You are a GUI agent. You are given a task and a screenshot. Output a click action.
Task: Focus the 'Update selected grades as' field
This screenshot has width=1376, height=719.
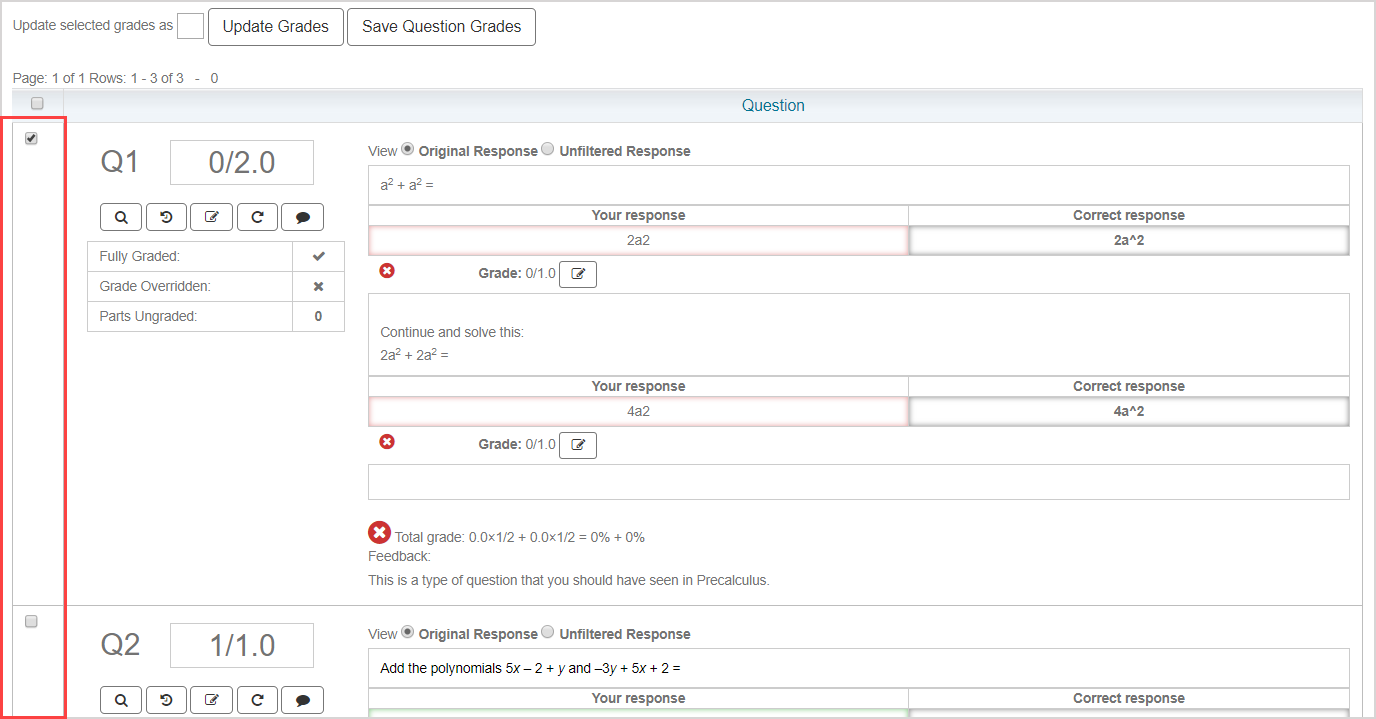coord(190,26)
